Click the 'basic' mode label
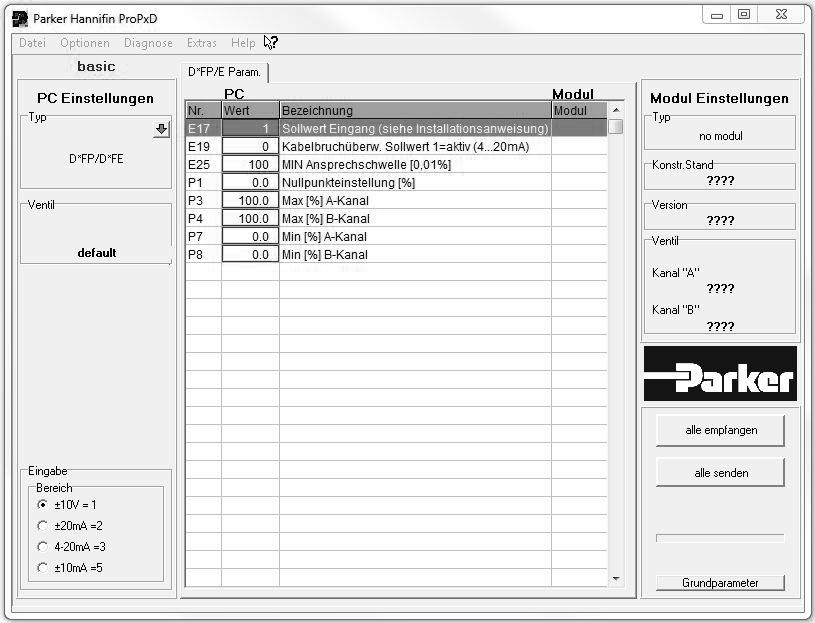Image resolution: width=815 pixels, height=623 pixels. click(x=96, y=67)
